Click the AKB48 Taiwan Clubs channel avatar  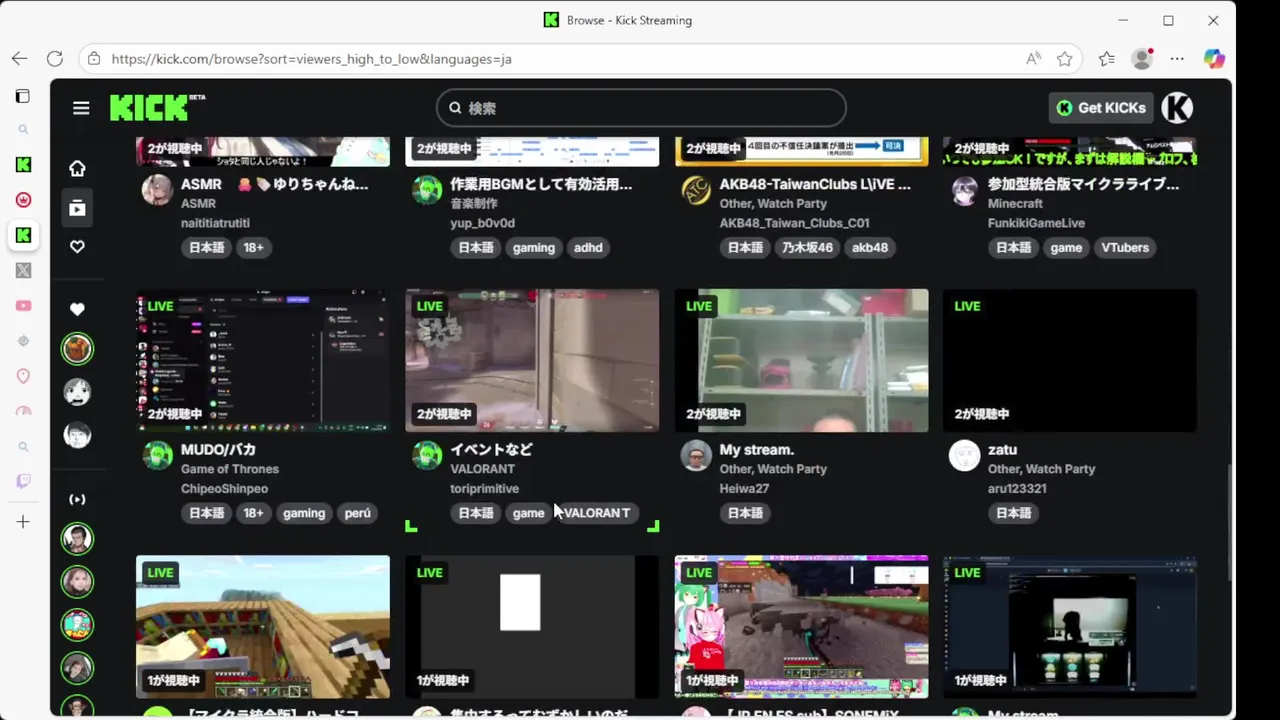coord(696,190)
